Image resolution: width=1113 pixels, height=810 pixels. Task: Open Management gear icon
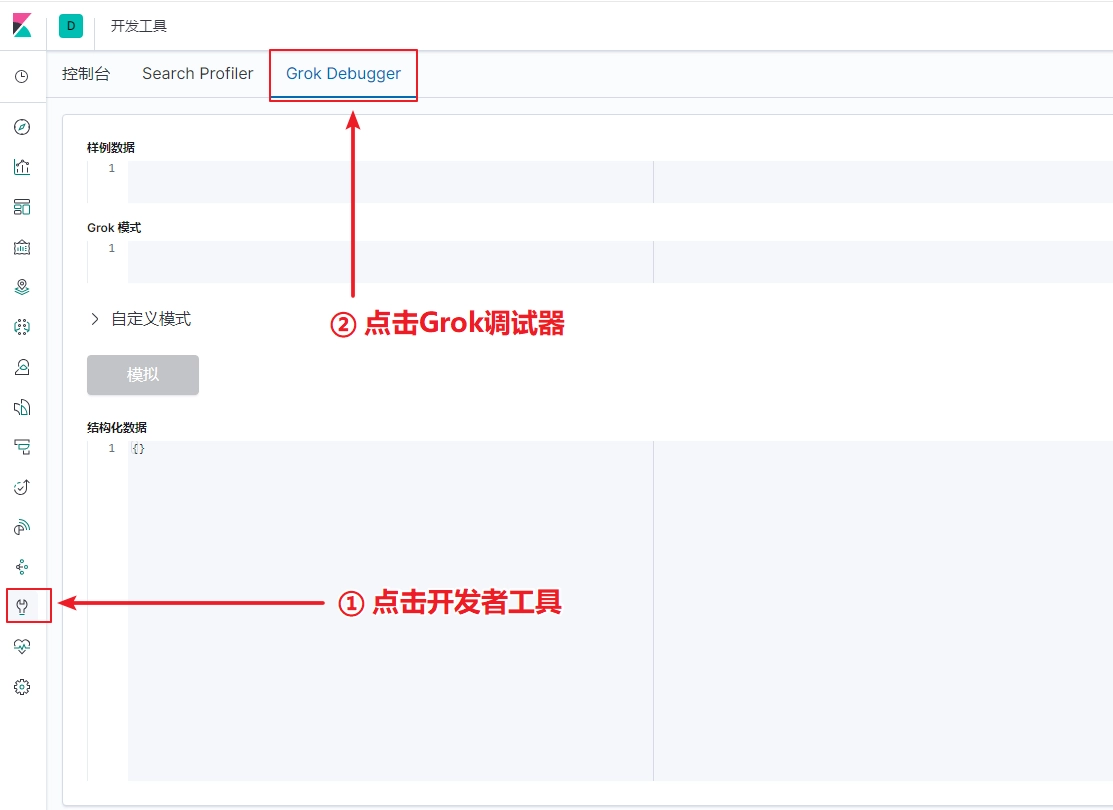tap(22, 686)
